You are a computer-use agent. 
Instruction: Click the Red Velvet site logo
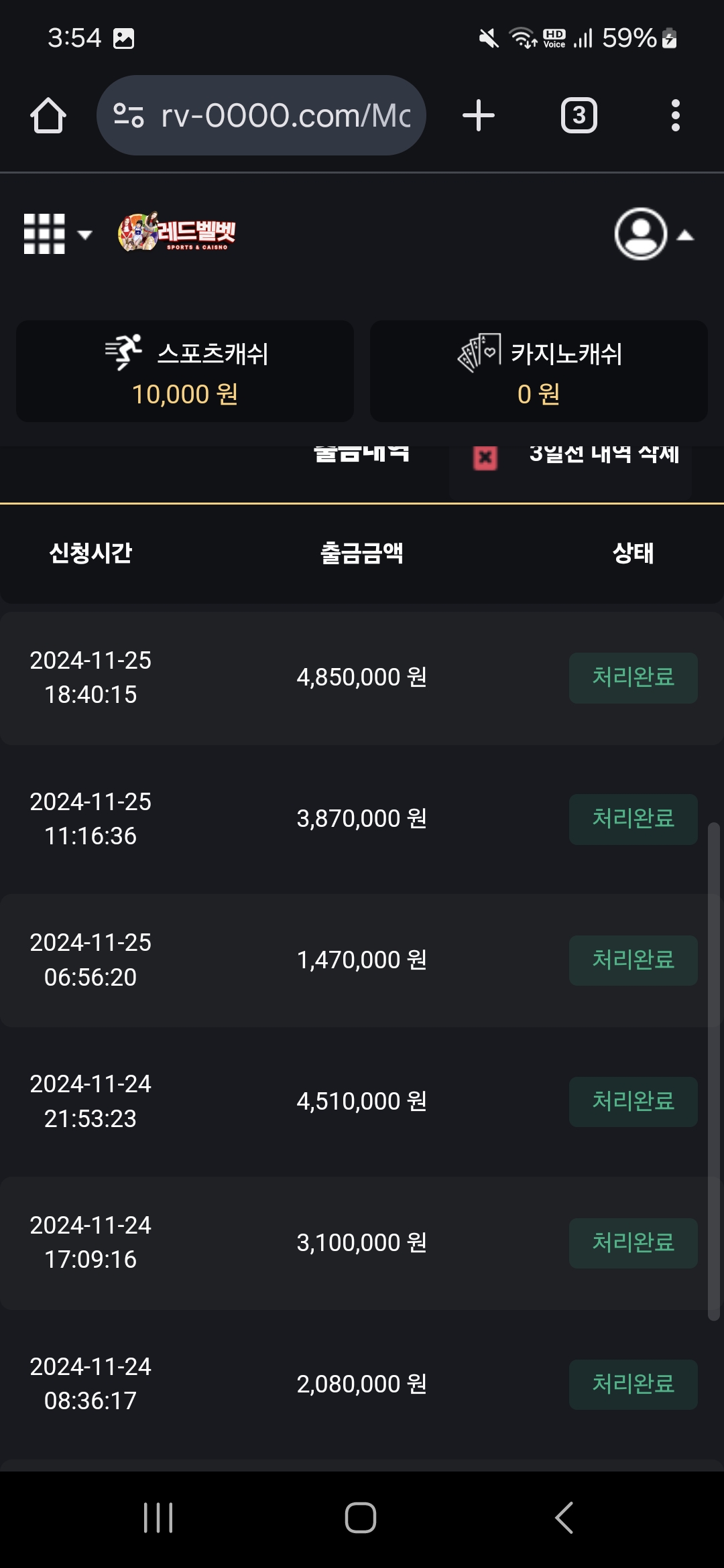tap(177, 233)
